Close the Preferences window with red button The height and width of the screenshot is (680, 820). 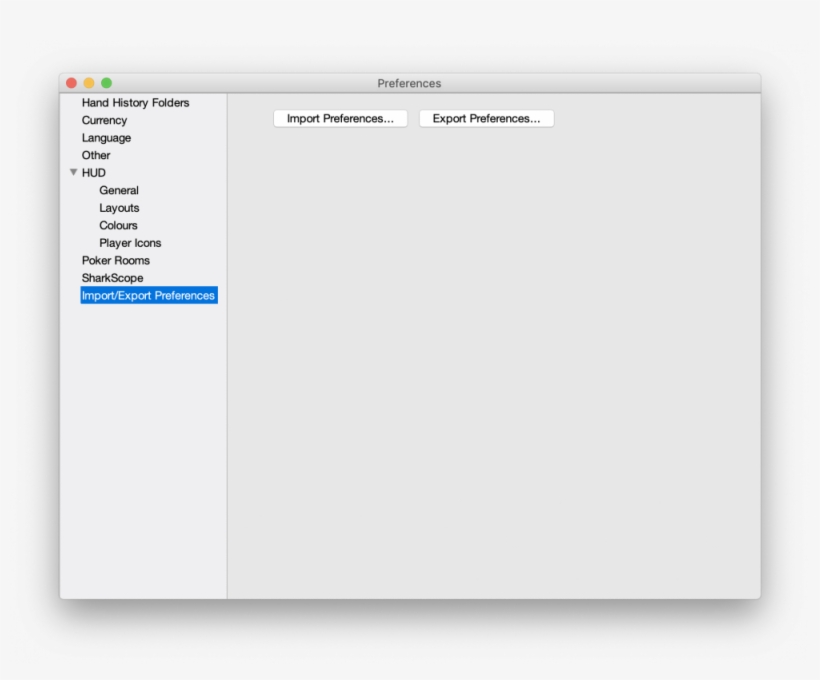point(71,83)
